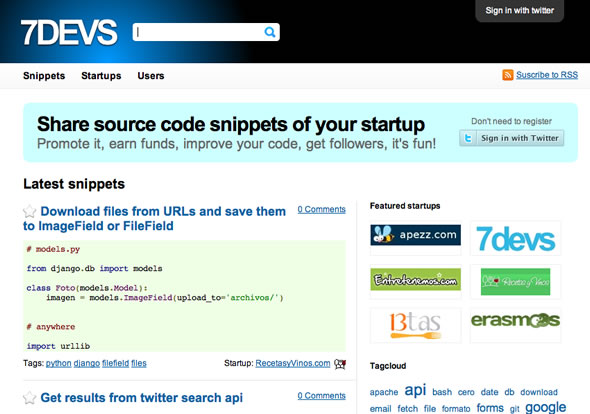Select the email tag in tagcloud
590x414 pixels.
pos(380,409)
